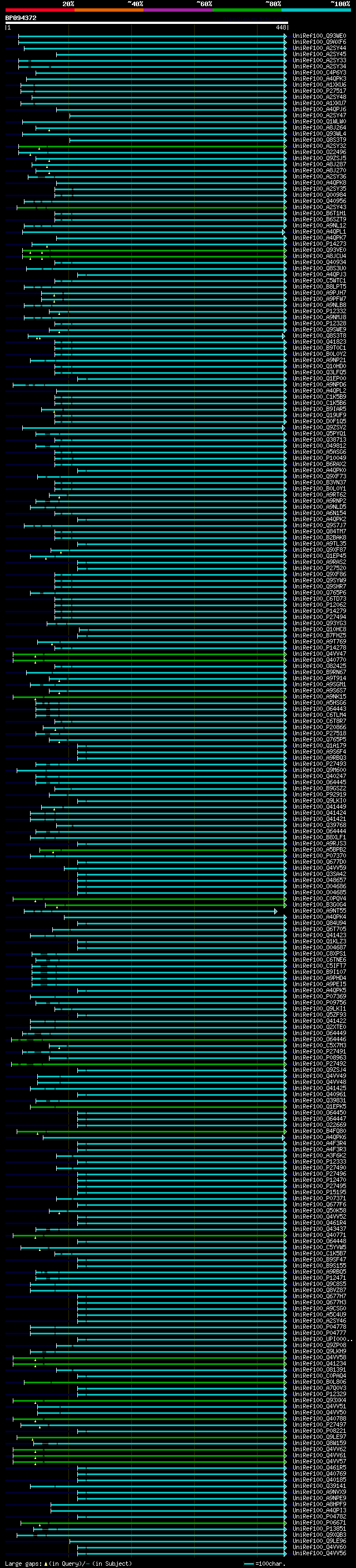Click the cyan ~100% identity legend segment
The width and height of the screenshot is (356, 1568).
[316, 10]
